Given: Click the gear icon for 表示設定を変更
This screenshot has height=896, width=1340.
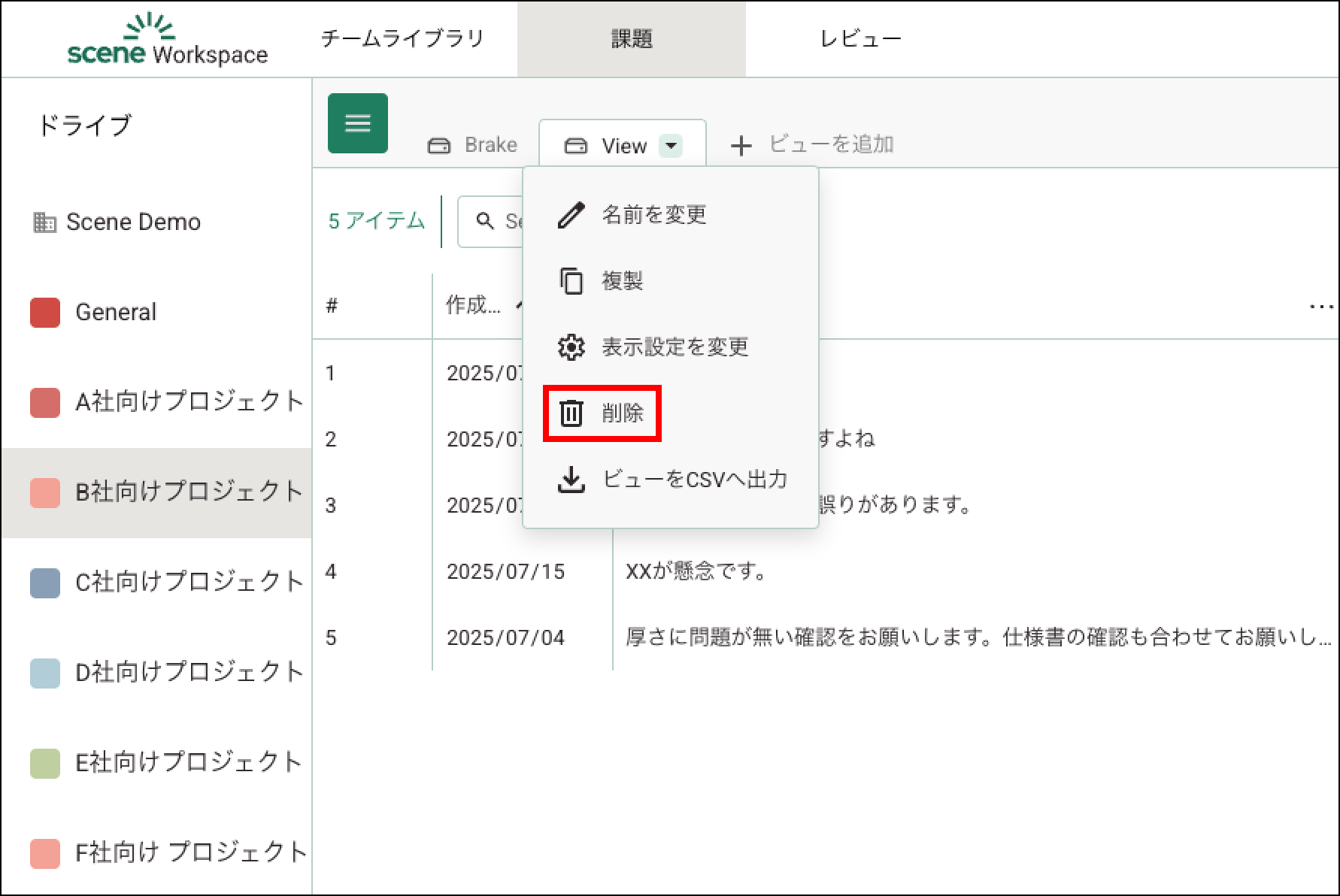Looking at the screenshot, I should [571, 347].
